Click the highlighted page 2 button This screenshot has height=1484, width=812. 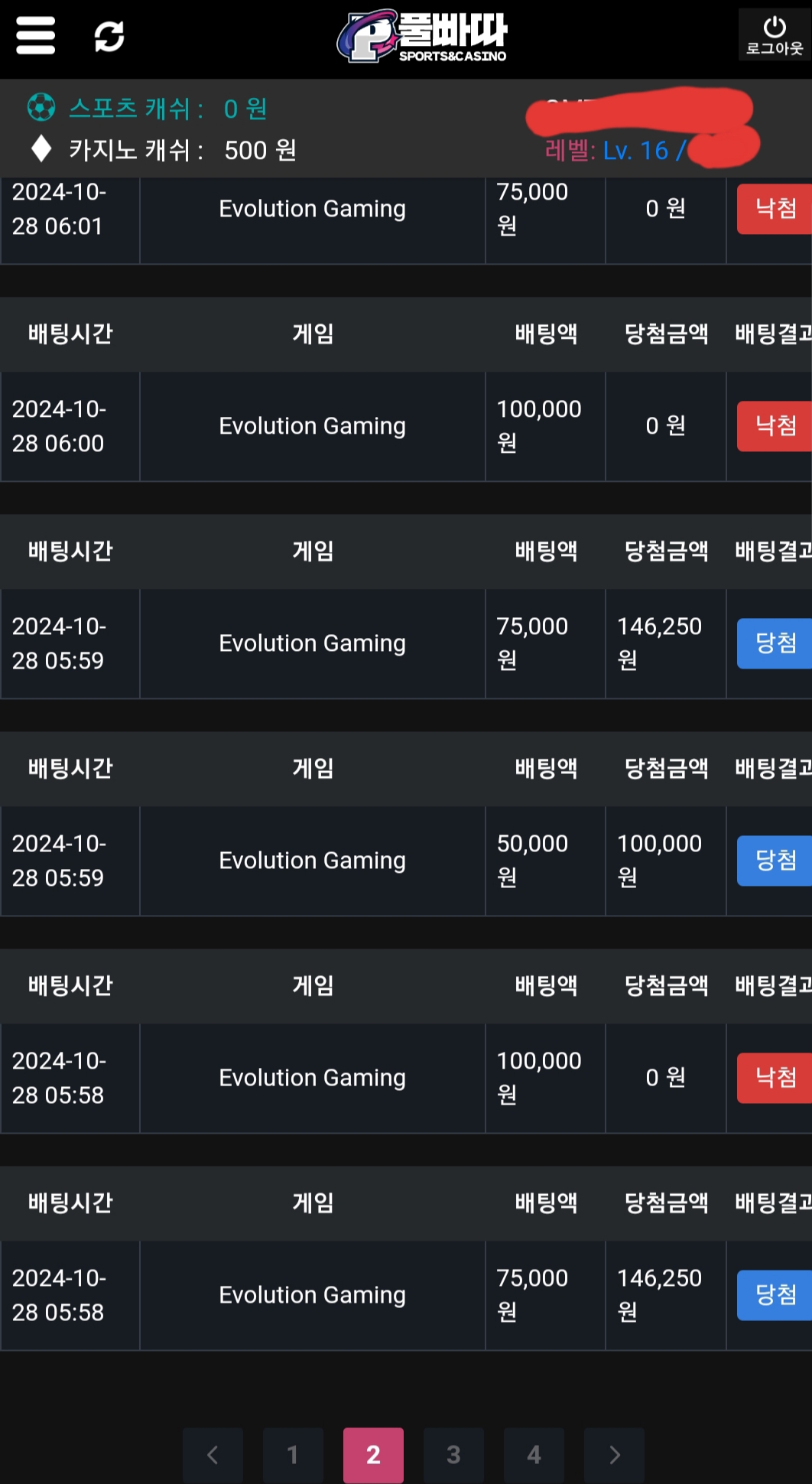pyautogui.click(x=373, y=1454)
